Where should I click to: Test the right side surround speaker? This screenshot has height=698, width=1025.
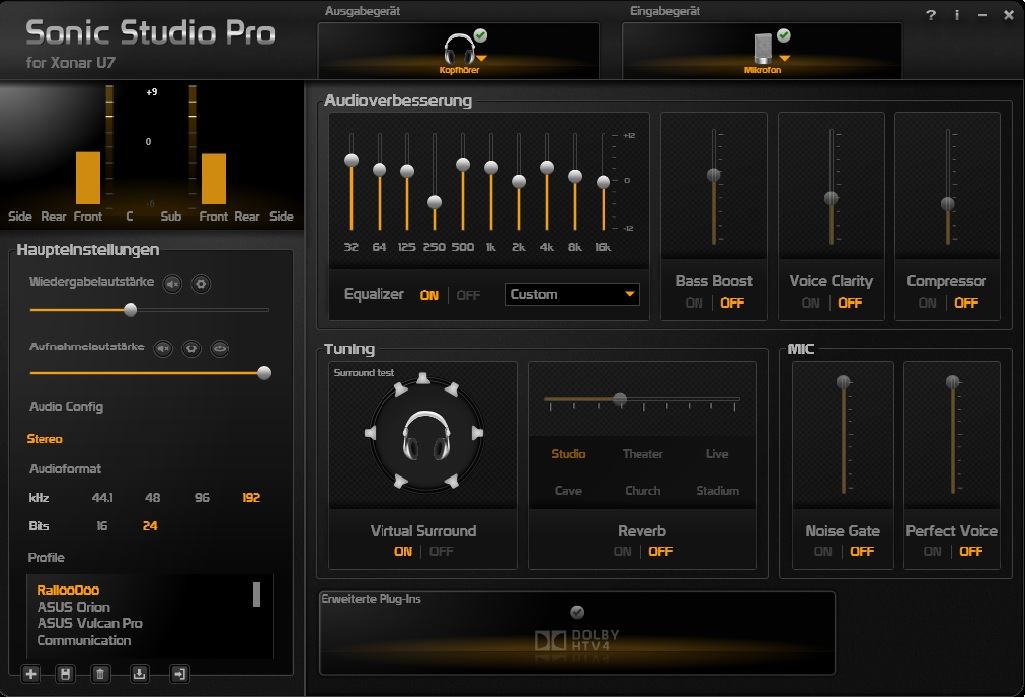click(477, 433)
